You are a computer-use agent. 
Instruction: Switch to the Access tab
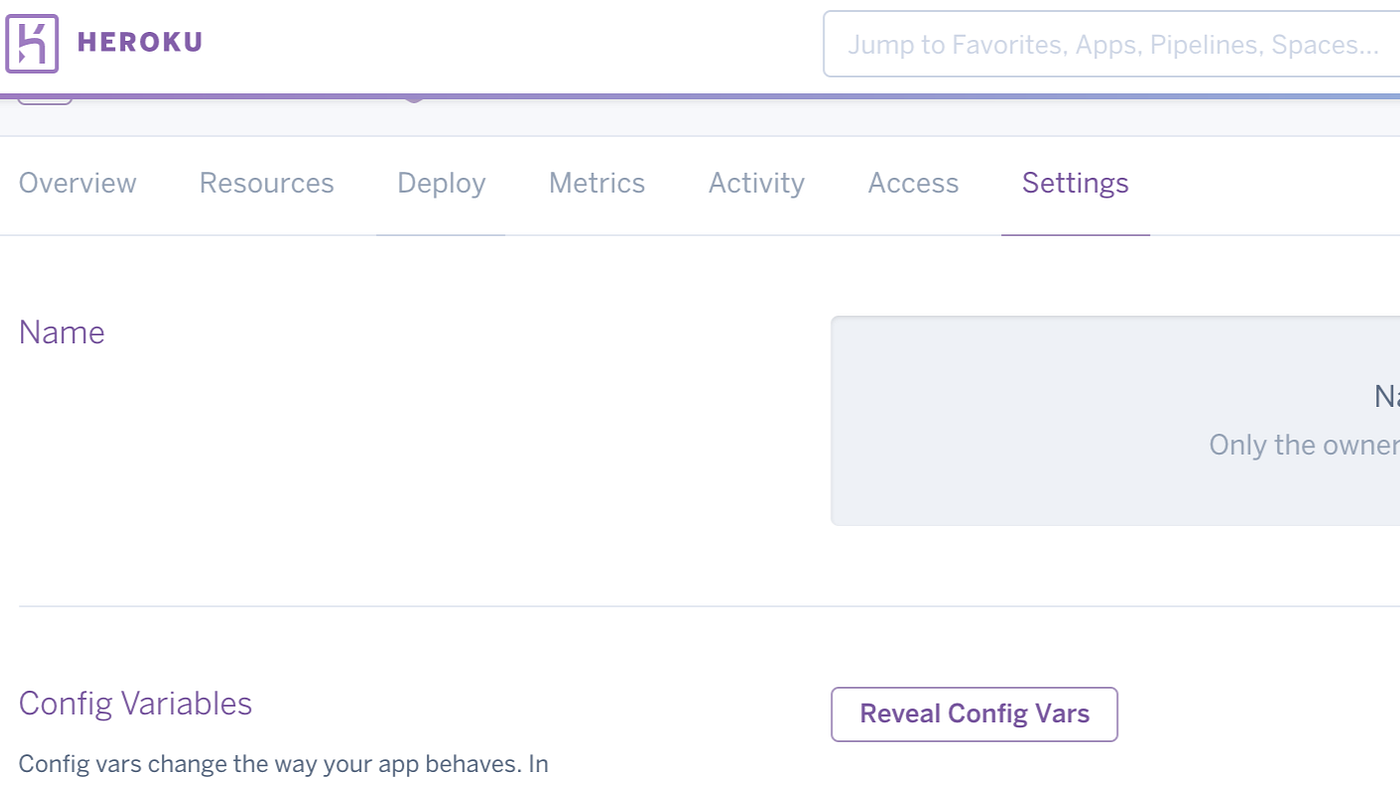[x=912, y=183]
